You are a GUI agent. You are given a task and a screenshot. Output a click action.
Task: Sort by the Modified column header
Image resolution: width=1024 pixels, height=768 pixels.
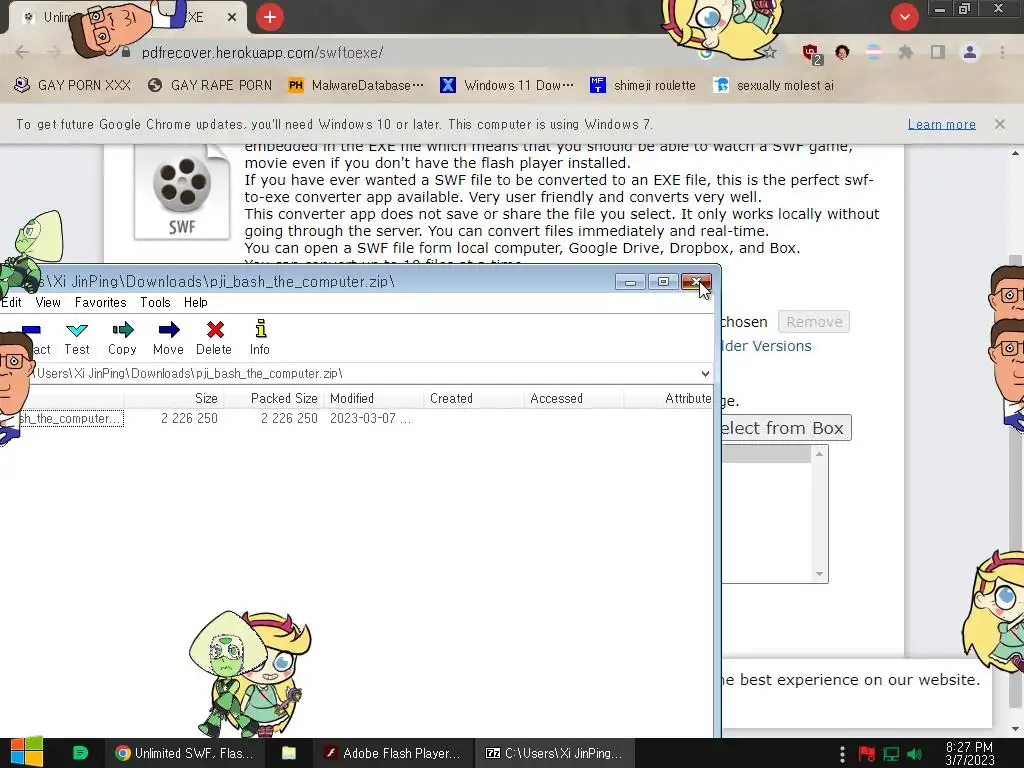[x=374, y=398]
